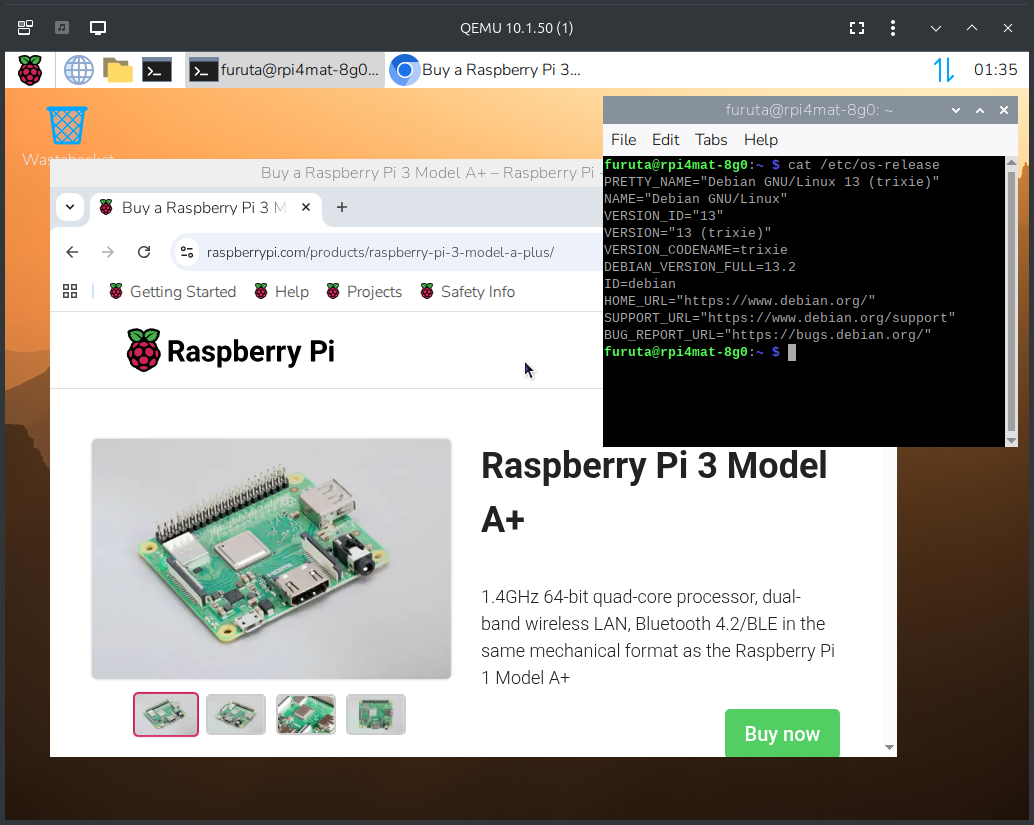Click the network transfer arrows tray icon
The image size is (1034, 825).
point(943,70)
